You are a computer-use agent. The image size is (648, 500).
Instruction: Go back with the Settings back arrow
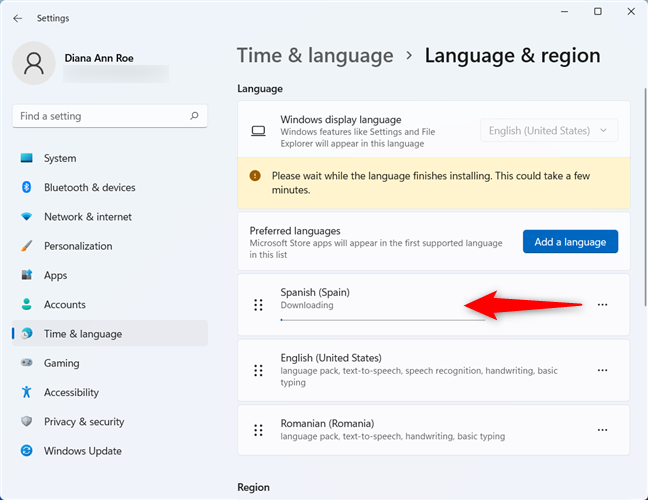tap(17, 18)
